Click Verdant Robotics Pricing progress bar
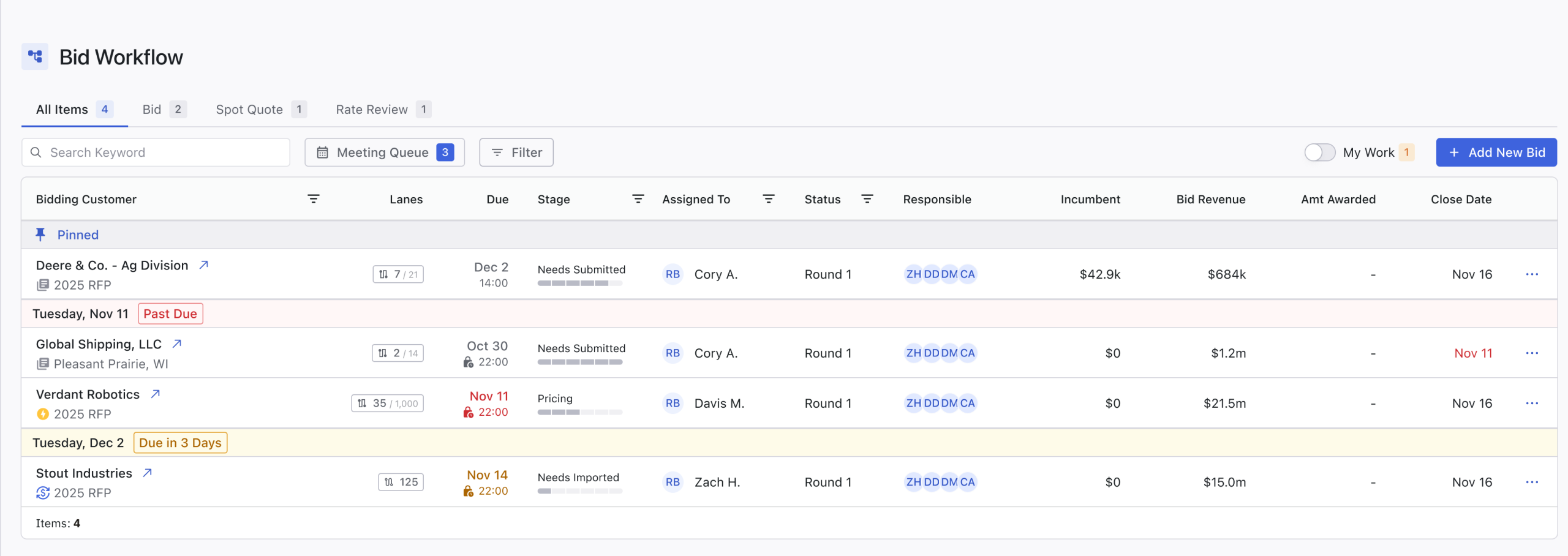Screen dimensions: 1568x556 (580, 413)
